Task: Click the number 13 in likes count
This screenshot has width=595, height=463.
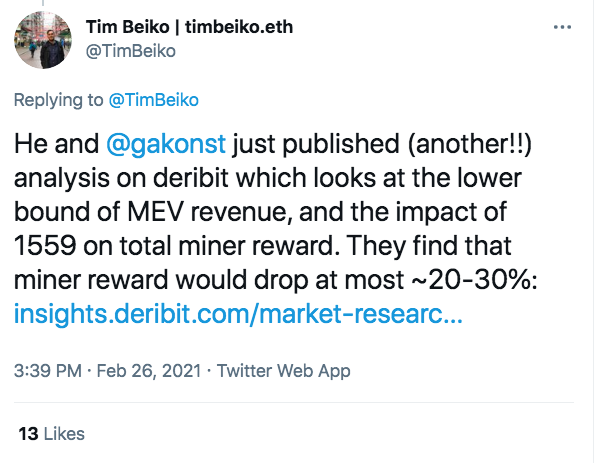Action: [28, 434]
